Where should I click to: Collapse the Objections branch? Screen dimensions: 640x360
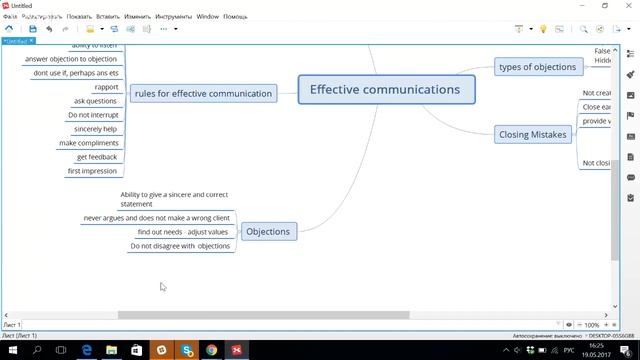click(238, 231)
